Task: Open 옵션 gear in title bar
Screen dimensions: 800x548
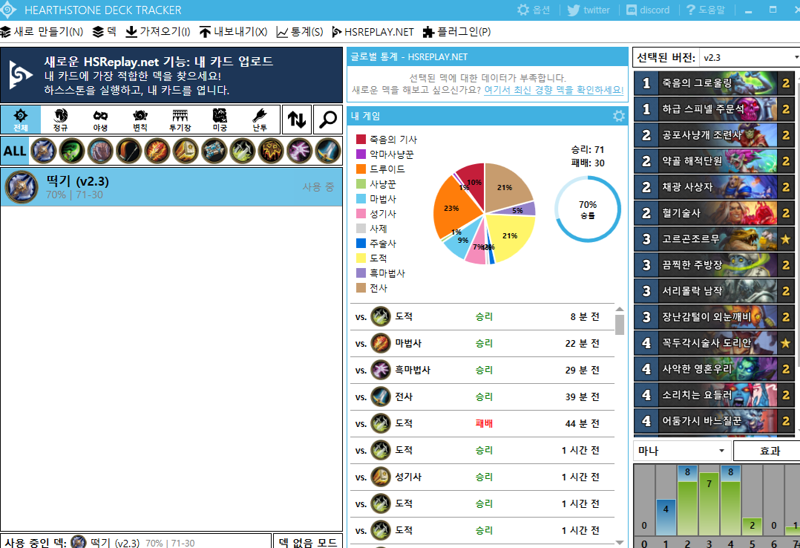Action: [533, 10]
